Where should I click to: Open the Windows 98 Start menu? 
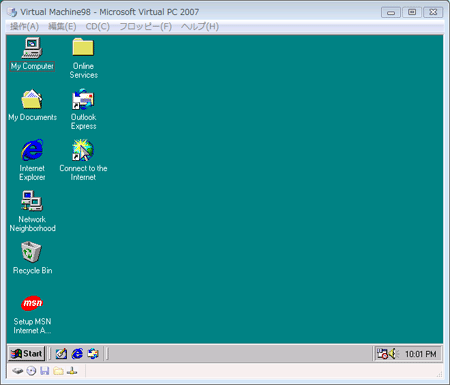coord(26,353)
